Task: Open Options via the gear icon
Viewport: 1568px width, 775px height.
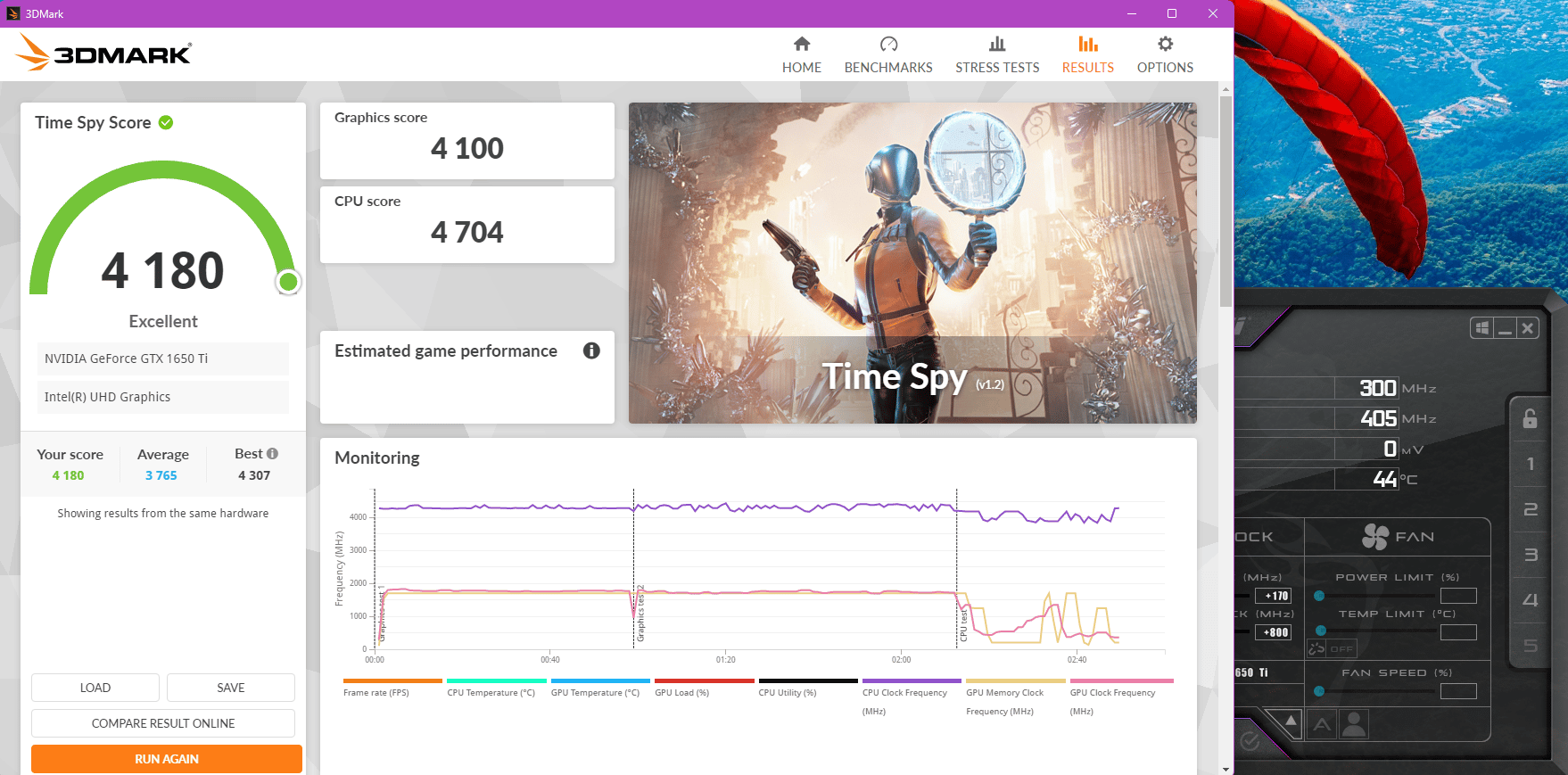Action: click(x=1165, y=44)
